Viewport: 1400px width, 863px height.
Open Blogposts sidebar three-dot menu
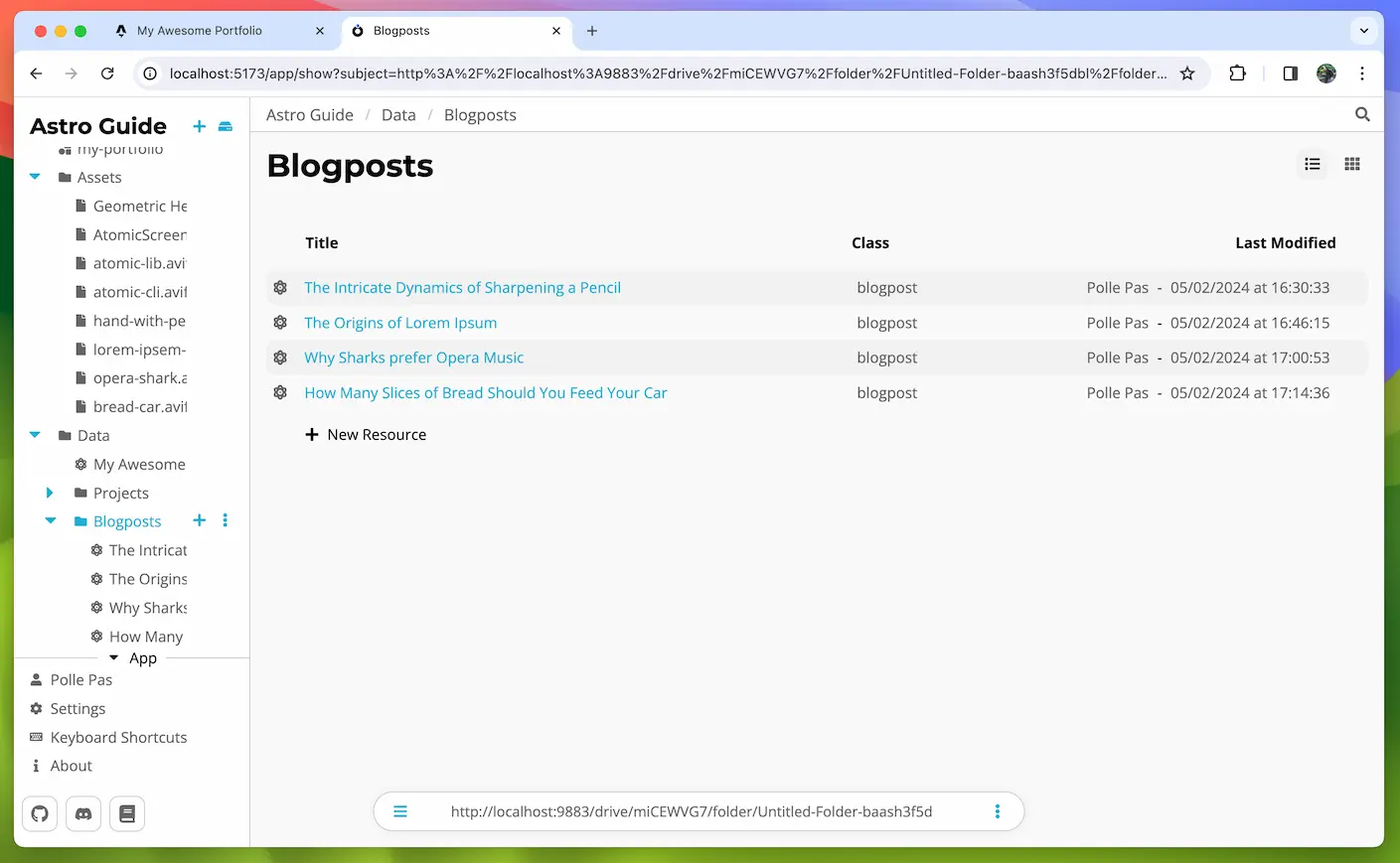pos(226,520)
